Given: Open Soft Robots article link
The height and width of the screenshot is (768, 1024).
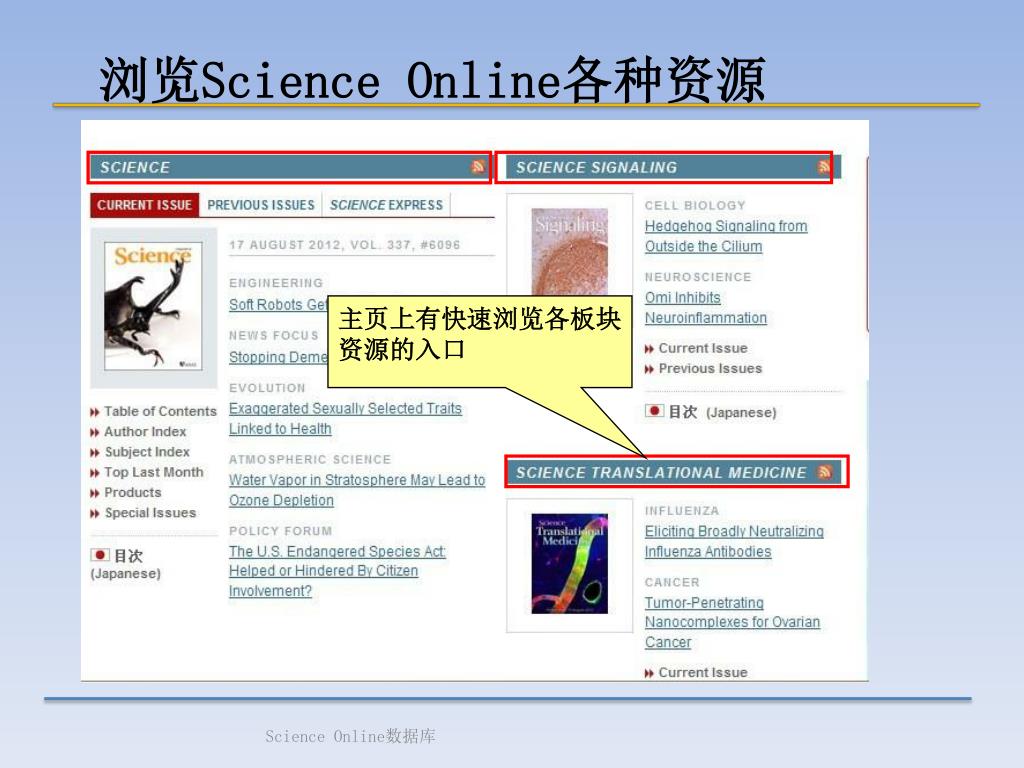Looking at the screenshot, I should (278, 305).
